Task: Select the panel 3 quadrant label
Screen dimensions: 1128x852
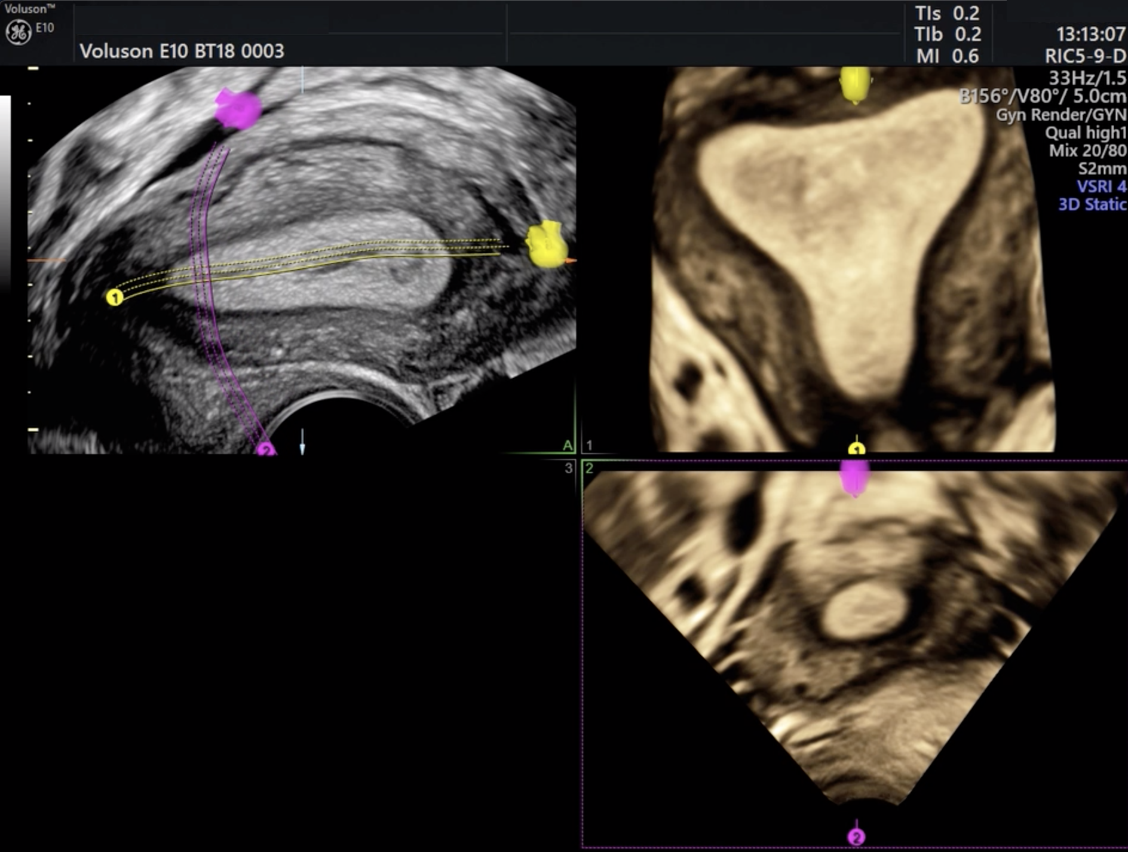Action: coord(569,468)
